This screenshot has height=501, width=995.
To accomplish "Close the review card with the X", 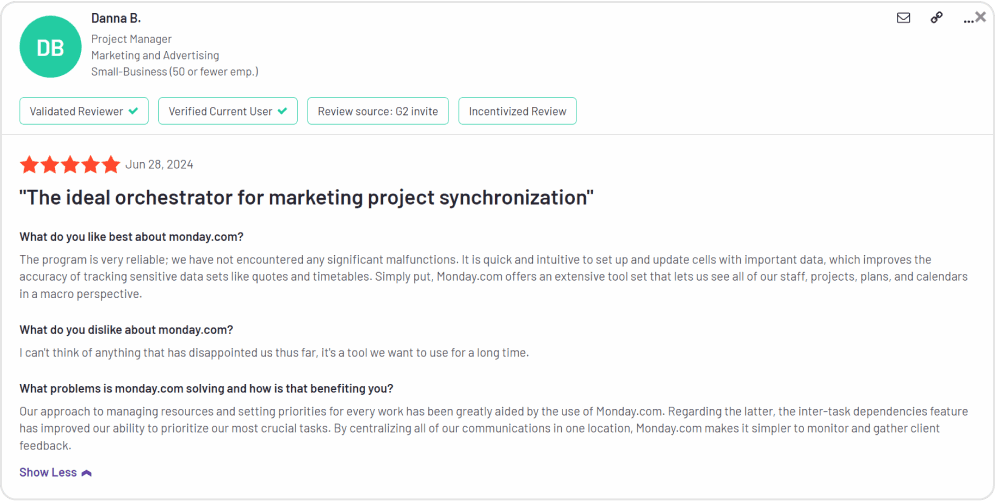I will [980, 17].
